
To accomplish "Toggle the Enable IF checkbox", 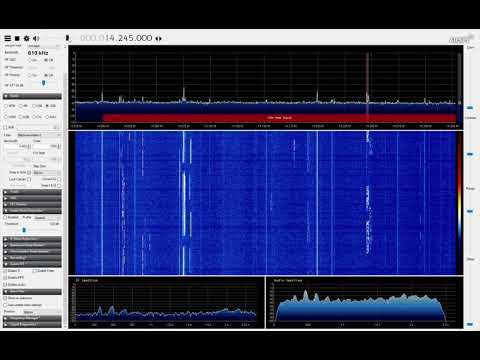I will (5, 271).
